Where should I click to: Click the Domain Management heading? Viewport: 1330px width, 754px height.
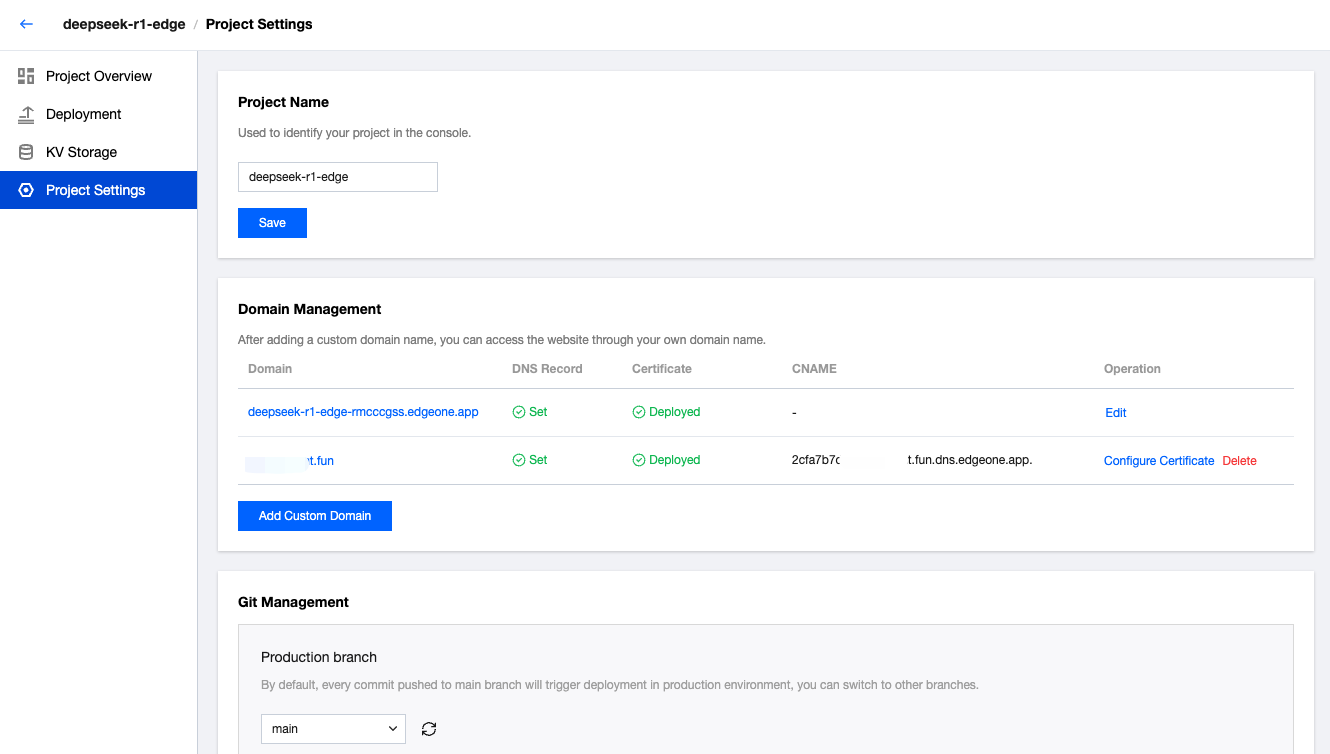tap(310, 309)
